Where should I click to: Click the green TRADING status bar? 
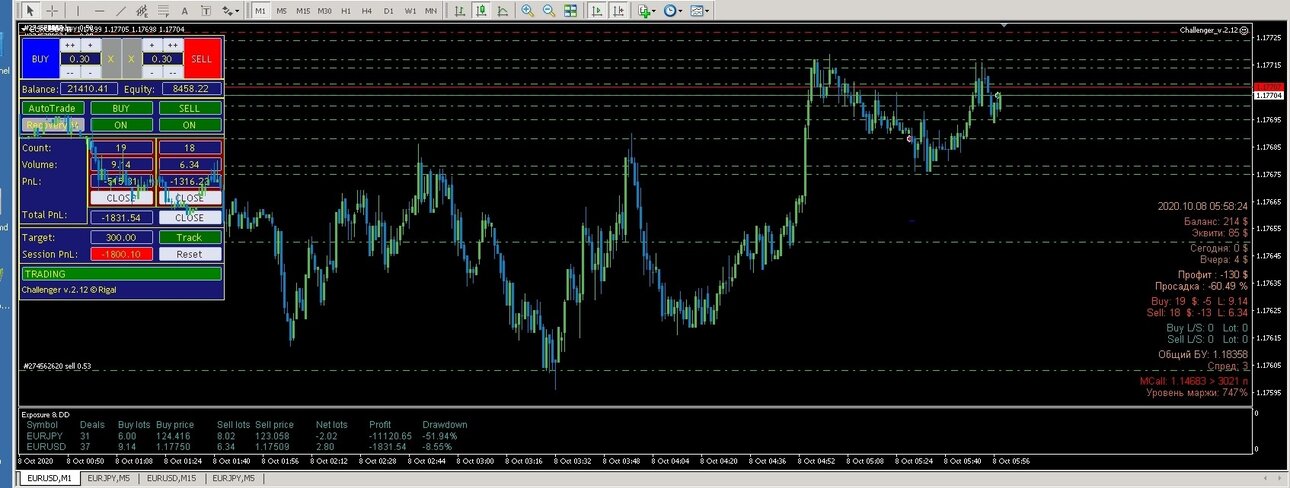pyautogui.click(x=121, y=273)
